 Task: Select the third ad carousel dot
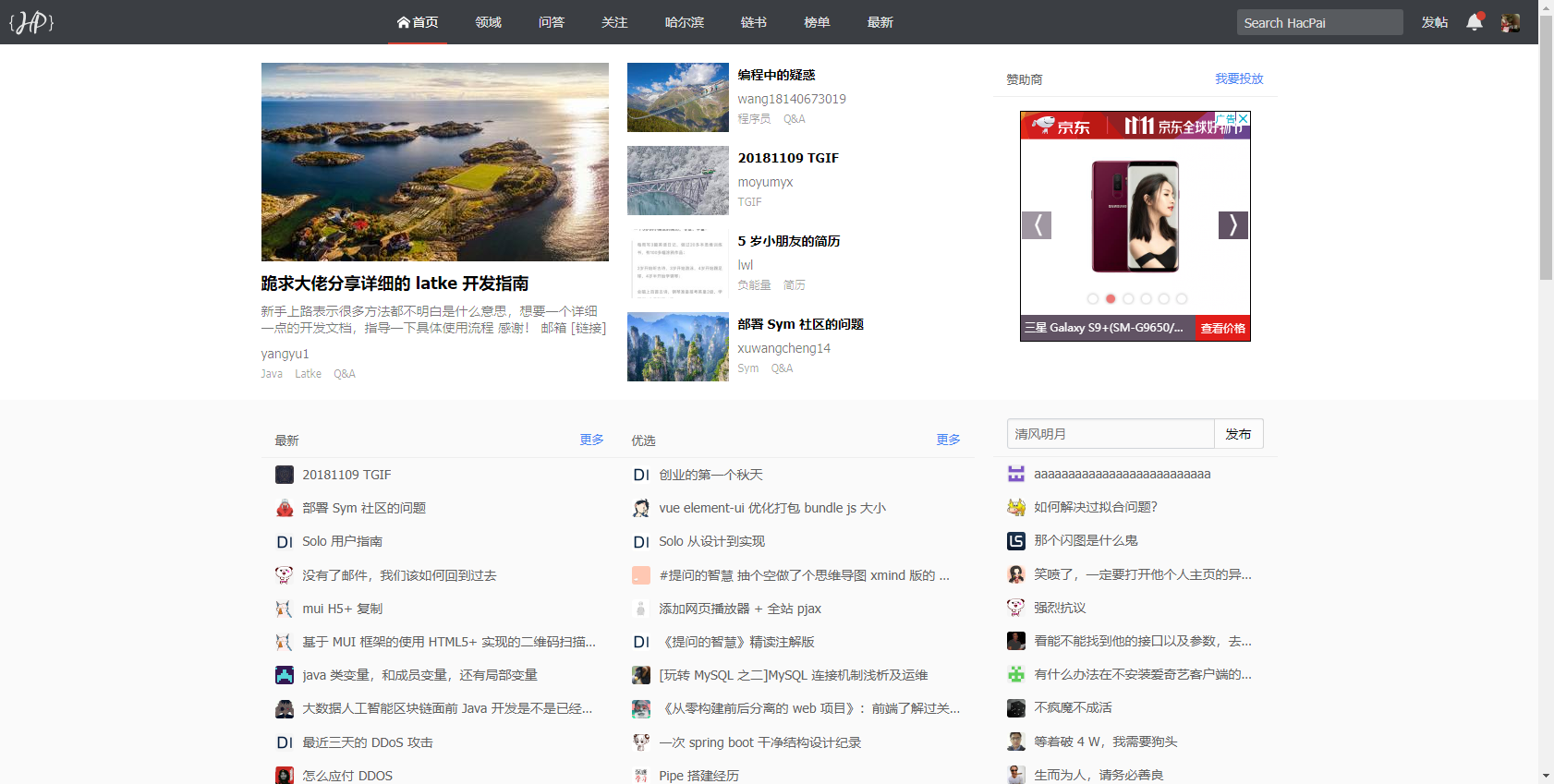pyautogui.click(x=1128, y=299)
